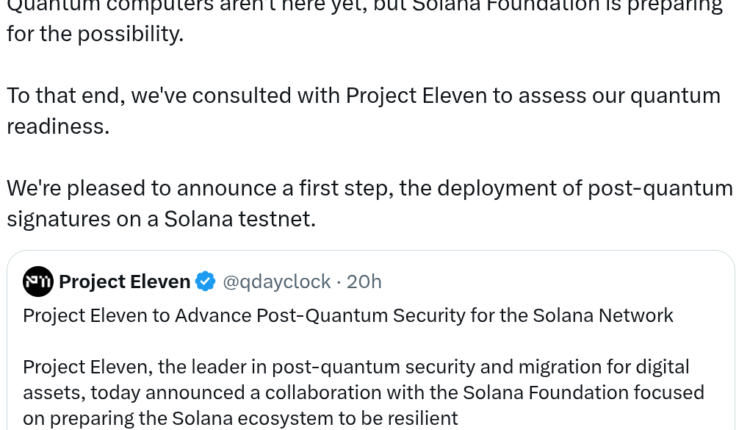Click the quoted headline about Post-Quantum Security
The width and height of the screenshot is (750, 430).
tap(347, 316)
